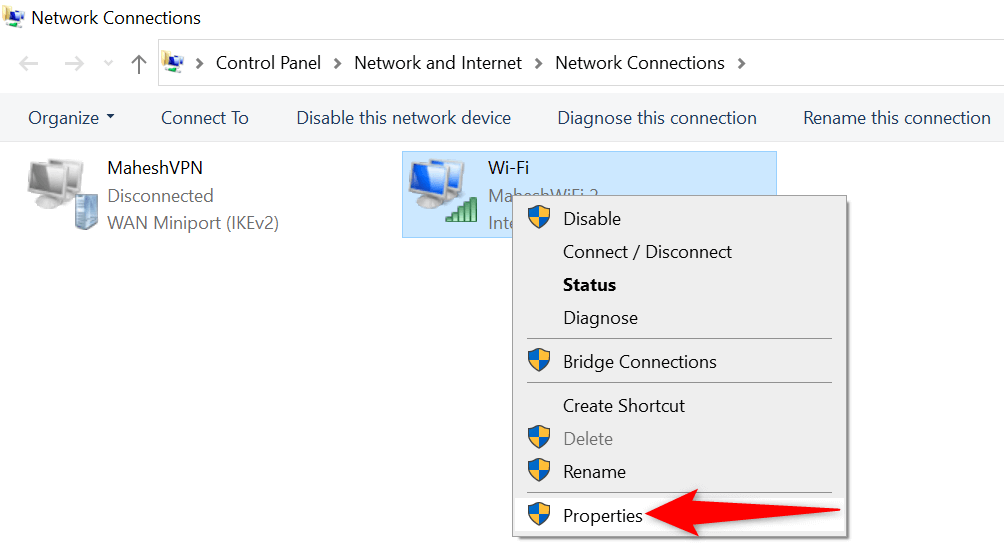Click the MaheshVPN adapter icon

pyautogui.click(x=62, y=194)
